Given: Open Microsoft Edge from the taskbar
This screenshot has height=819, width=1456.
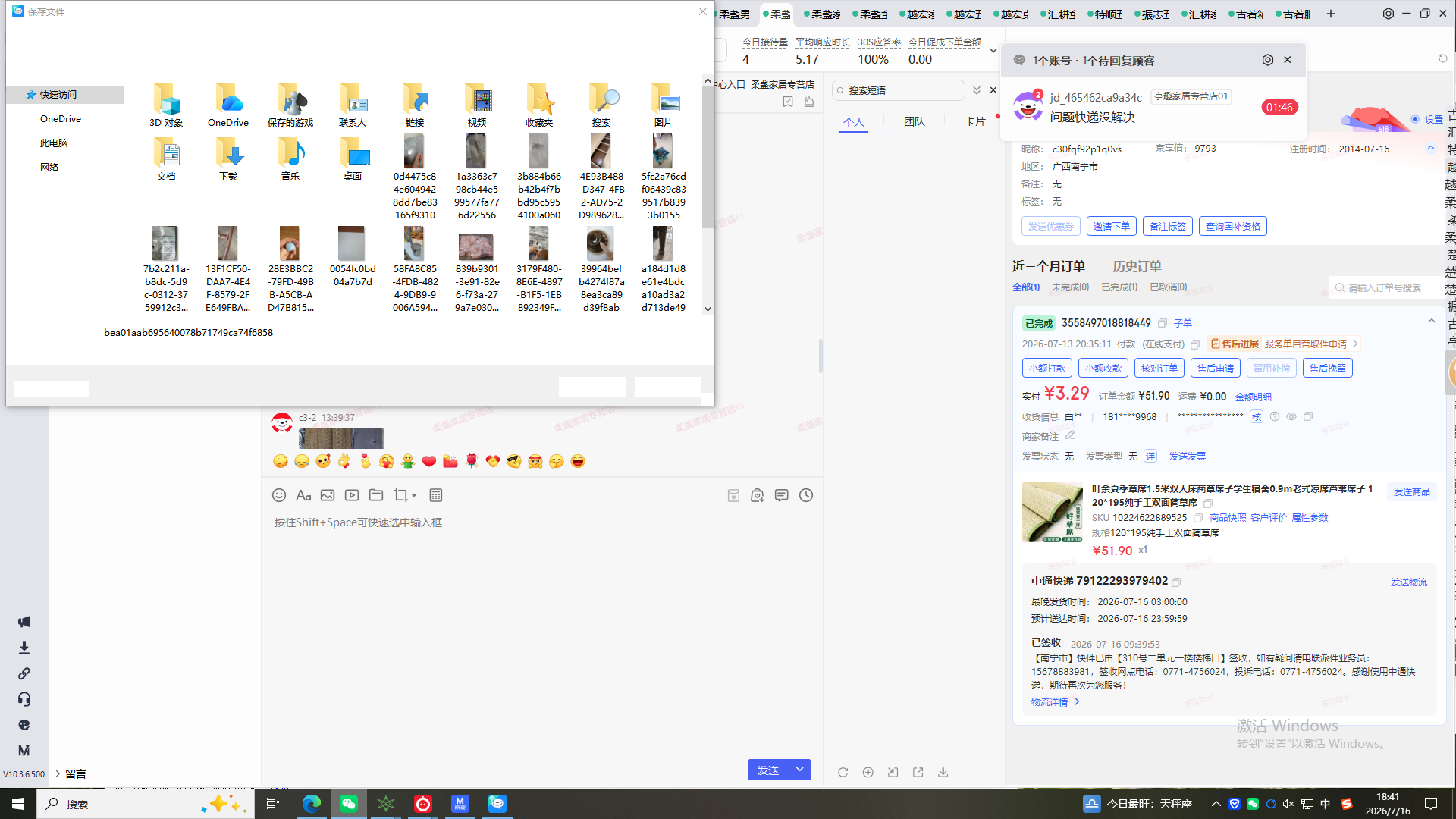Looking at the screenshot, I should (x=312, y=804).
